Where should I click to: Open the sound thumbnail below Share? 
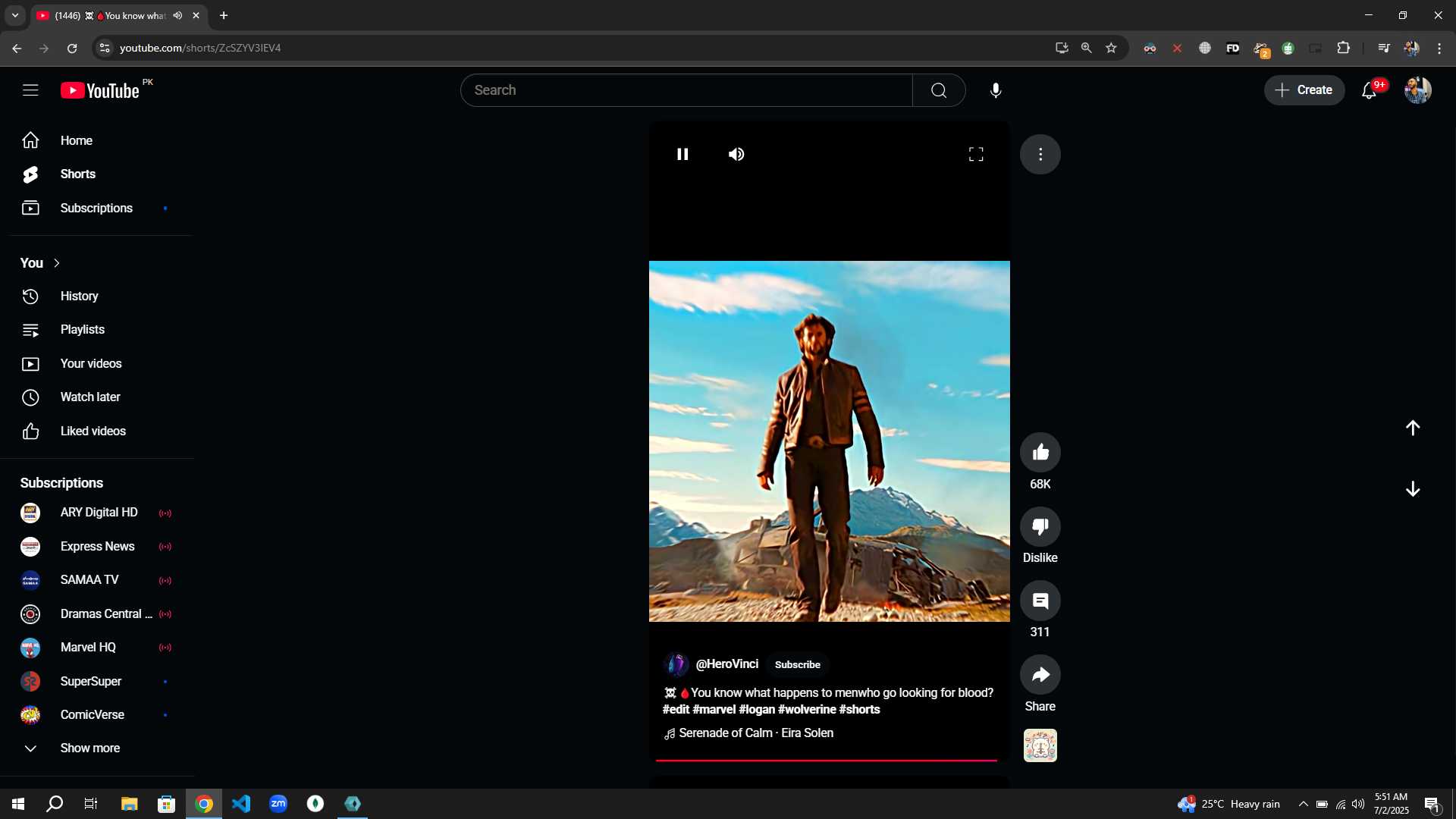tap(1040, 745)
